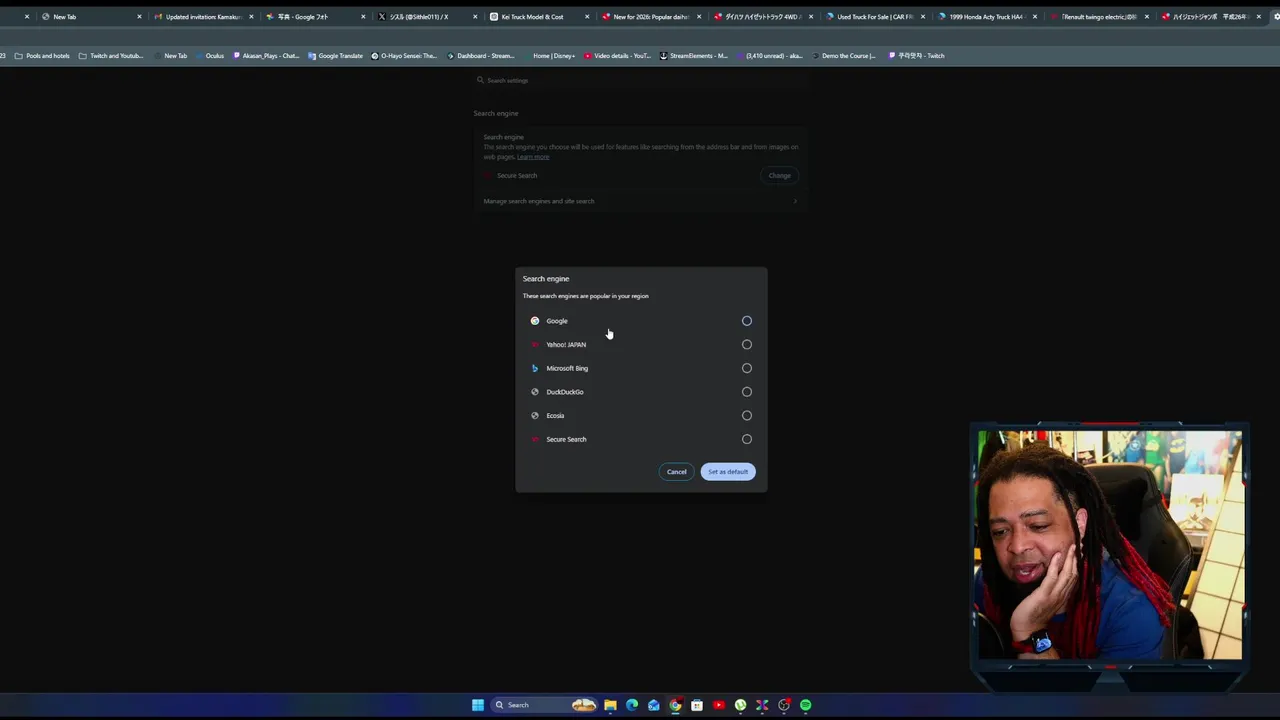Expand Manage search engines and site search
The image size is (1280, 720).
pos(640,201)
